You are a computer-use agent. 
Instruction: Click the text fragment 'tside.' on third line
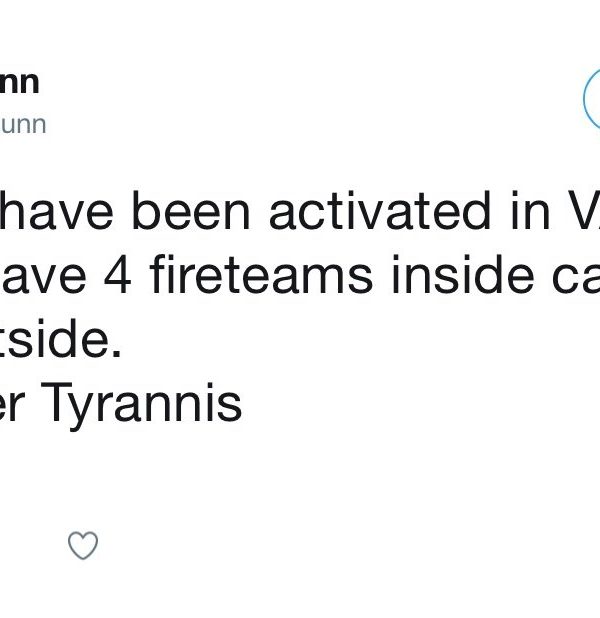(60, 340)
